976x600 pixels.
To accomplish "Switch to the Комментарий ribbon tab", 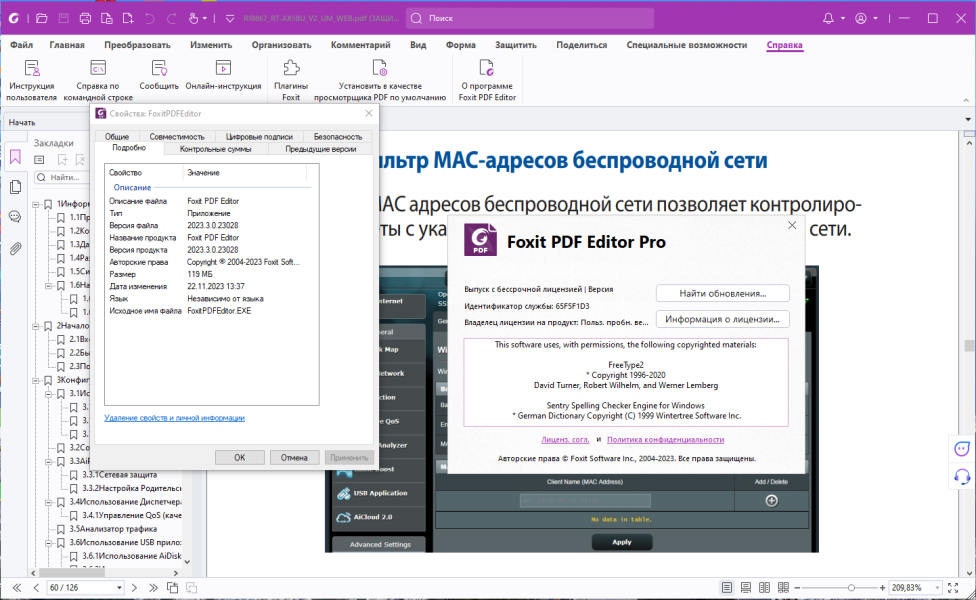I will pos(360,45).
